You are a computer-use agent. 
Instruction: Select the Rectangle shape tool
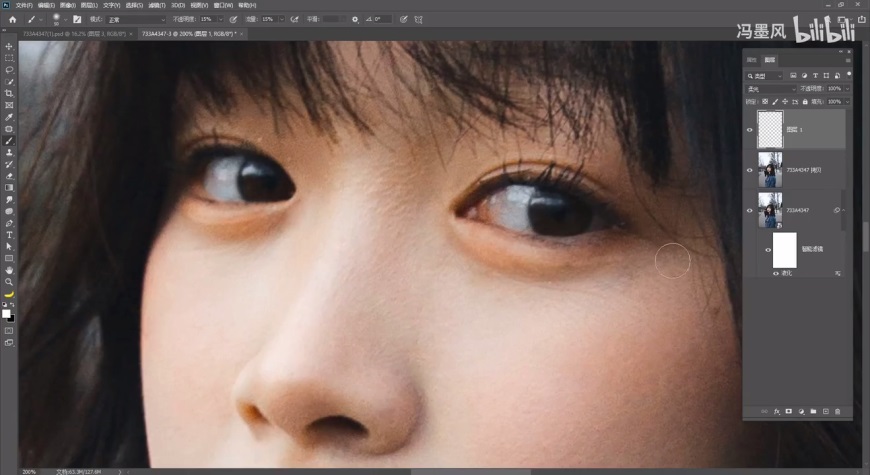(x=9, y=258)
